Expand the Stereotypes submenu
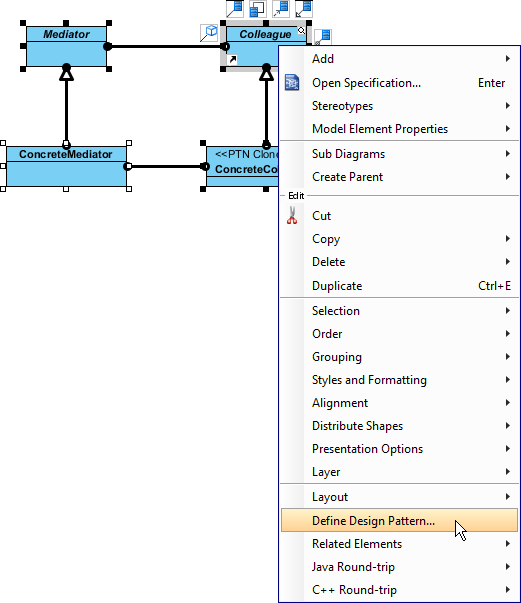This screenshot has height=603, width=521. (x=399, y=106)
